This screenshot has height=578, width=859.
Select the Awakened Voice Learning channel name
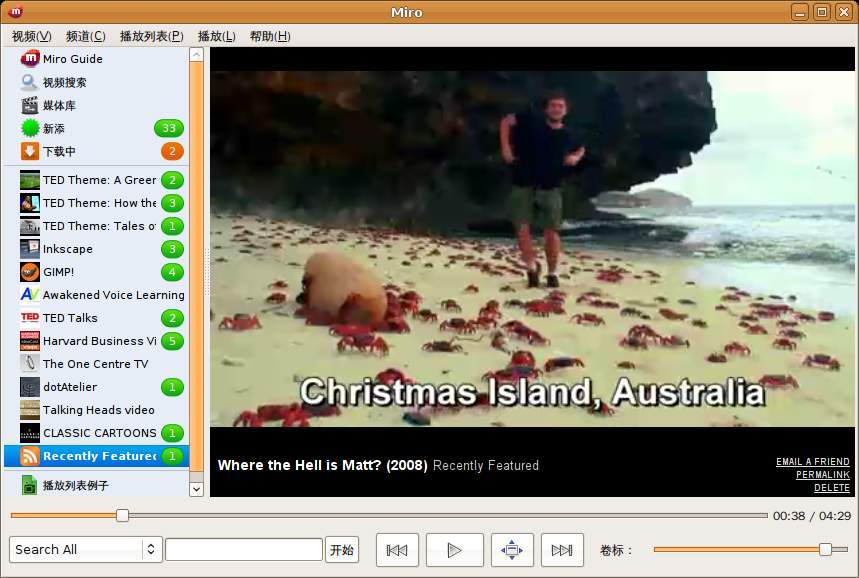[113, 295]
